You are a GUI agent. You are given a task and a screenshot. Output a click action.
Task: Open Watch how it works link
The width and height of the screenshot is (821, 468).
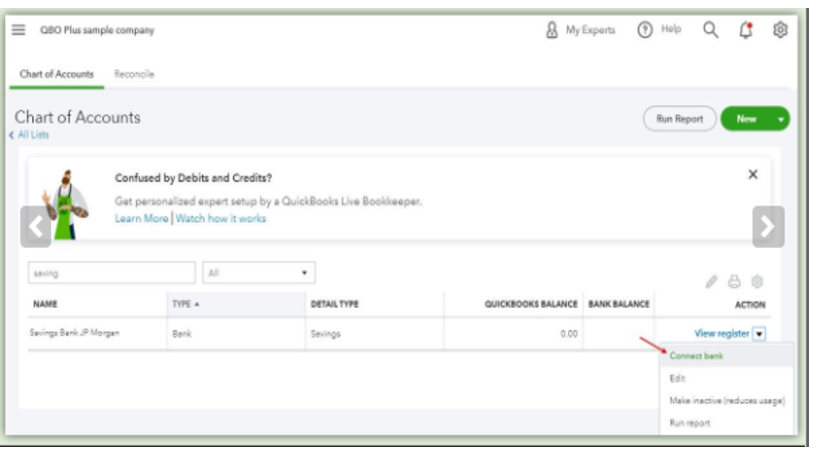220,218
